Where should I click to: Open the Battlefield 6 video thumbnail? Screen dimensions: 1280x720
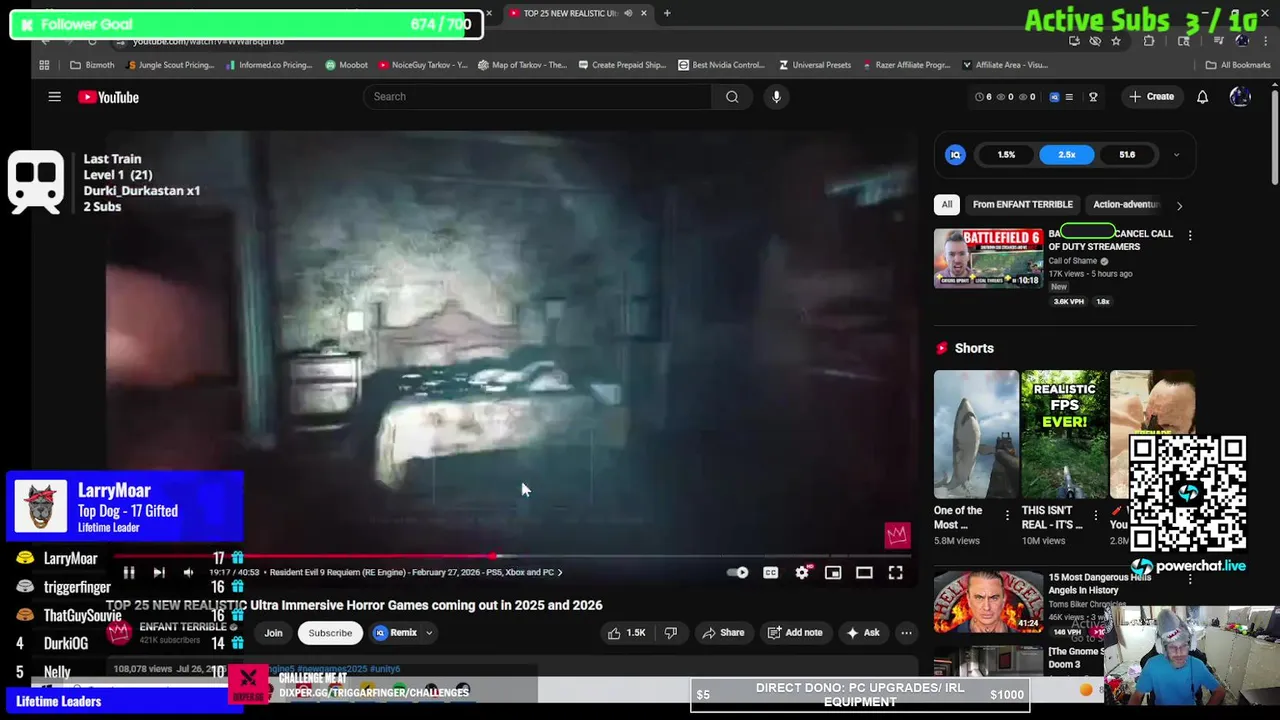tap(988, 258)
